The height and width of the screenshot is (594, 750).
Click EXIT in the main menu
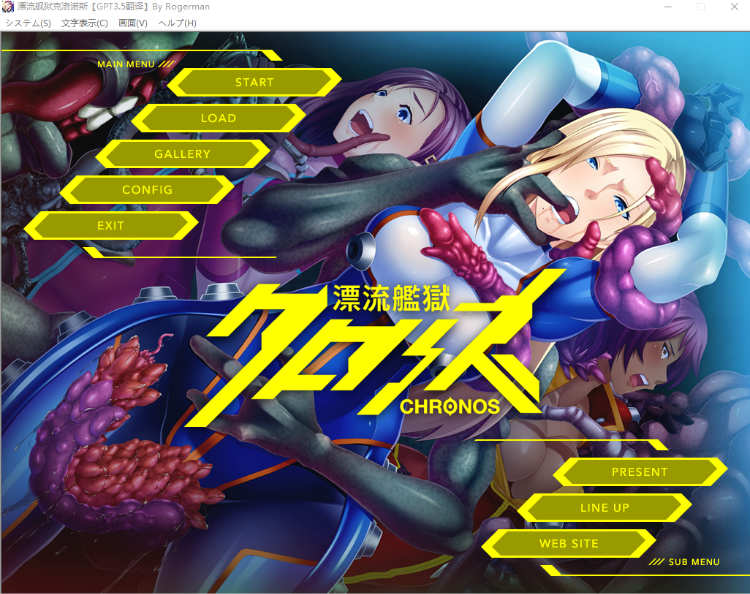(111, 226)
